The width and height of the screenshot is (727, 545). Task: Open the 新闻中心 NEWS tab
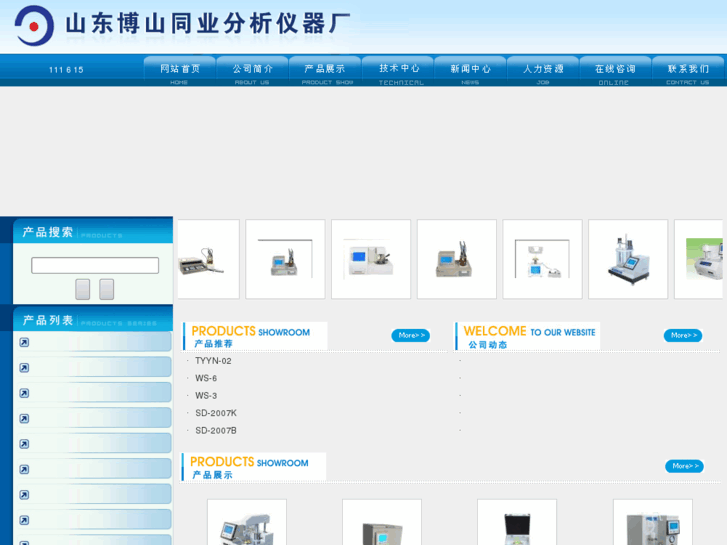[x=470, y=71]
